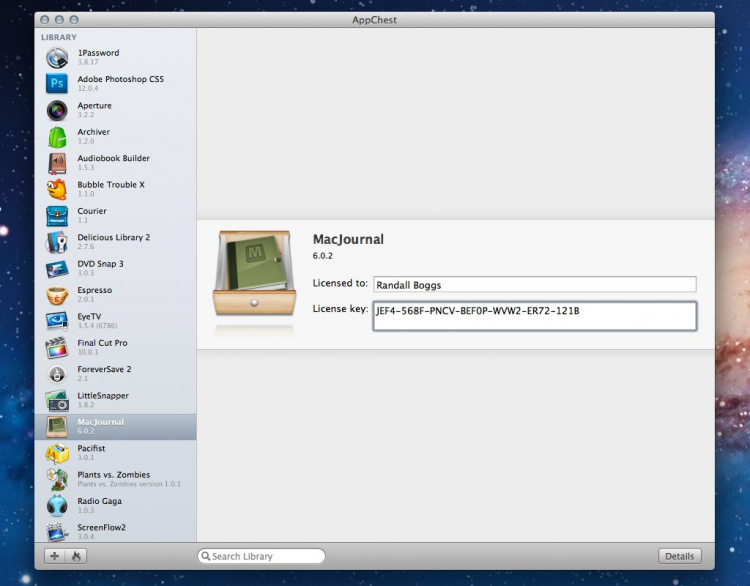This screenshot has width=750, height=586.
Task: Select the Pacifist entry name
Action: (x=91, y=448)
